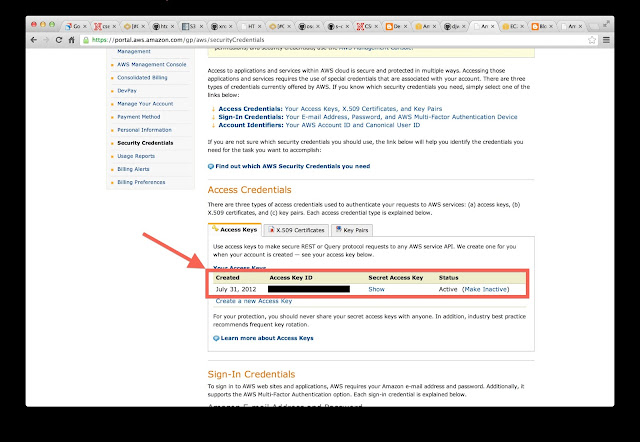This screenshot has height=442, width=640.
Task: Open DevPay in the sidebar
Action: coord(127,91)
